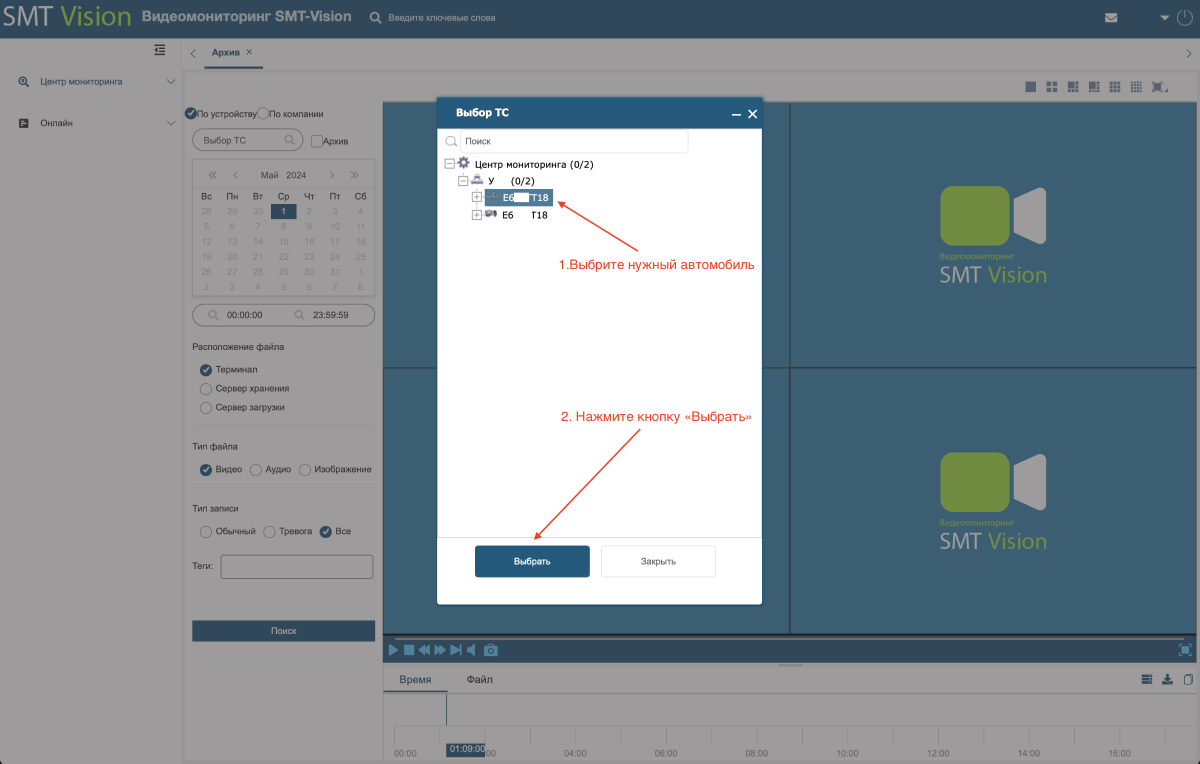Collapse the Центр мониторинга tree node

[450, 164]
